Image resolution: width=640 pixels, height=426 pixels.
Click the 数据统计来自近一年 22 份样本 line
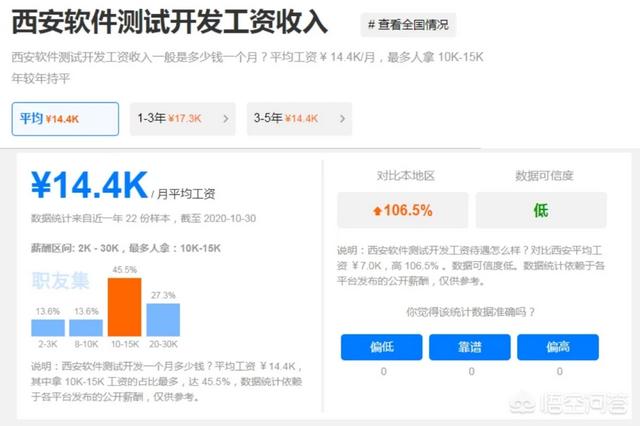pyautogui.click(x=143, y=218)
